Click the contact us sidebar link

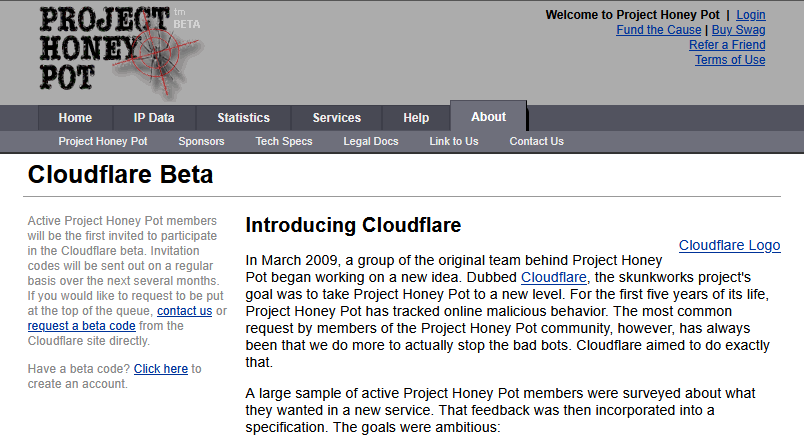(x=184, y=311)
